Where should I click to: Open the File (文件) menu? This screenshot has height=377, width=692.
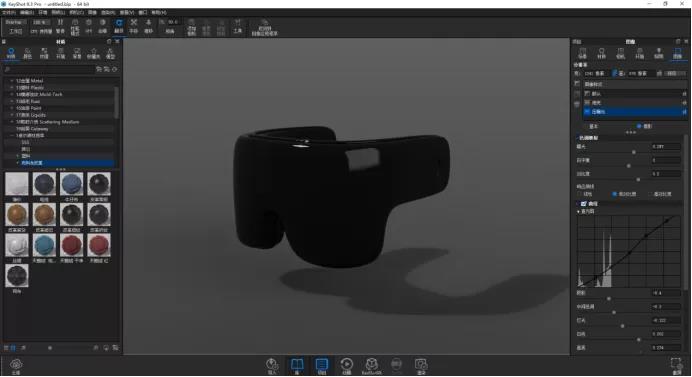[8, 12]
